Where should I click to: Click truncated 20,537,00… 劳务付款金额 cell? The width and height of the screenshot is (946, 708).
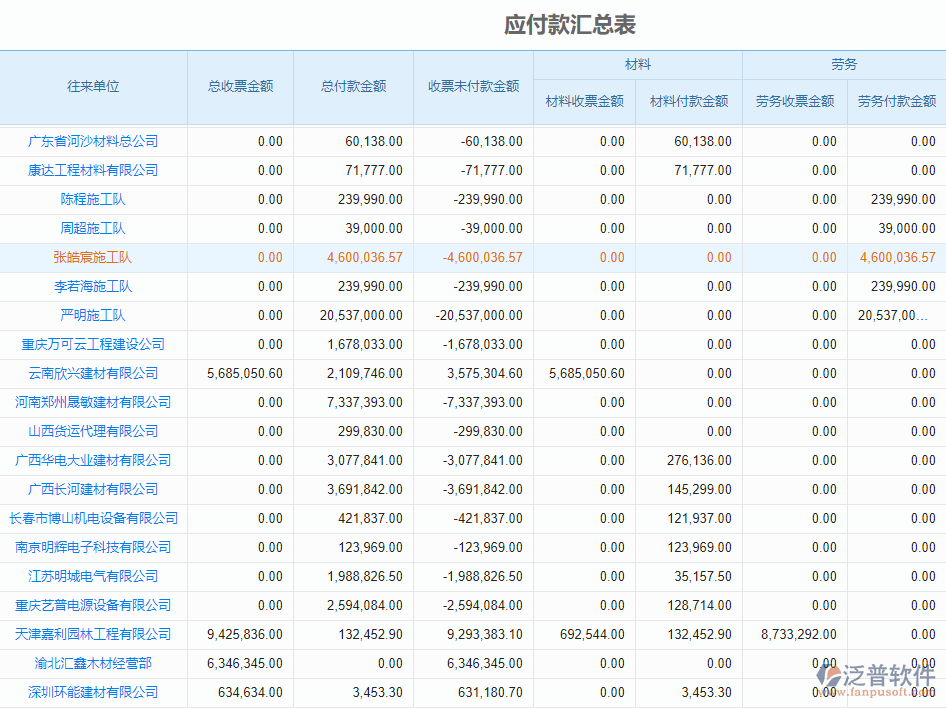click(893, 315)
